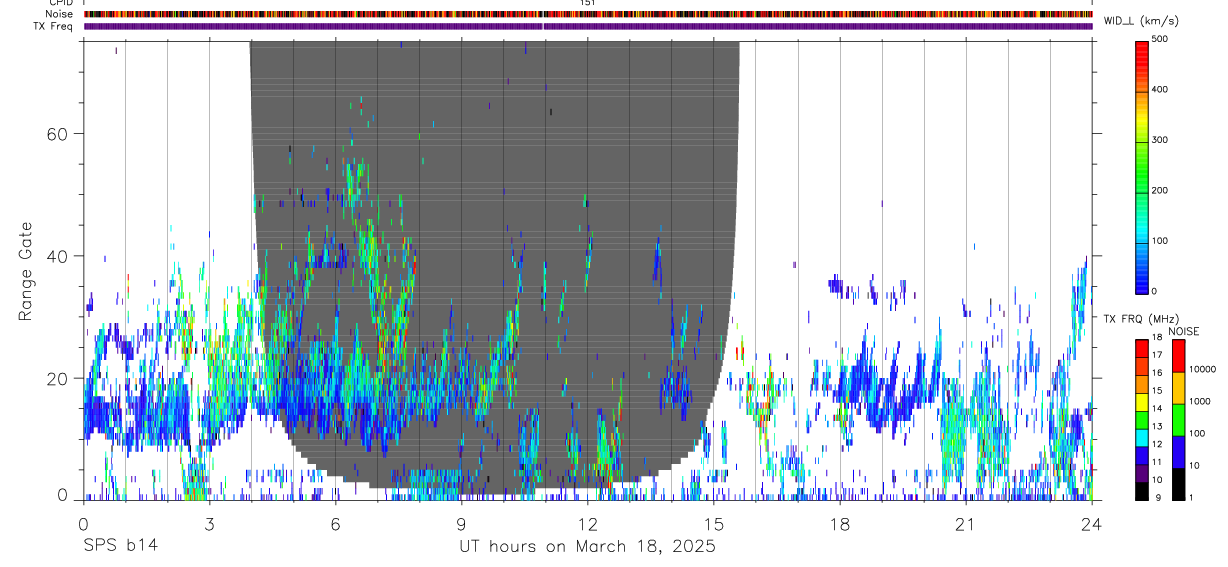The image size is (1228, 567).
Task: Click the '400' label on the width color bar
Action: click(1159, 90)
